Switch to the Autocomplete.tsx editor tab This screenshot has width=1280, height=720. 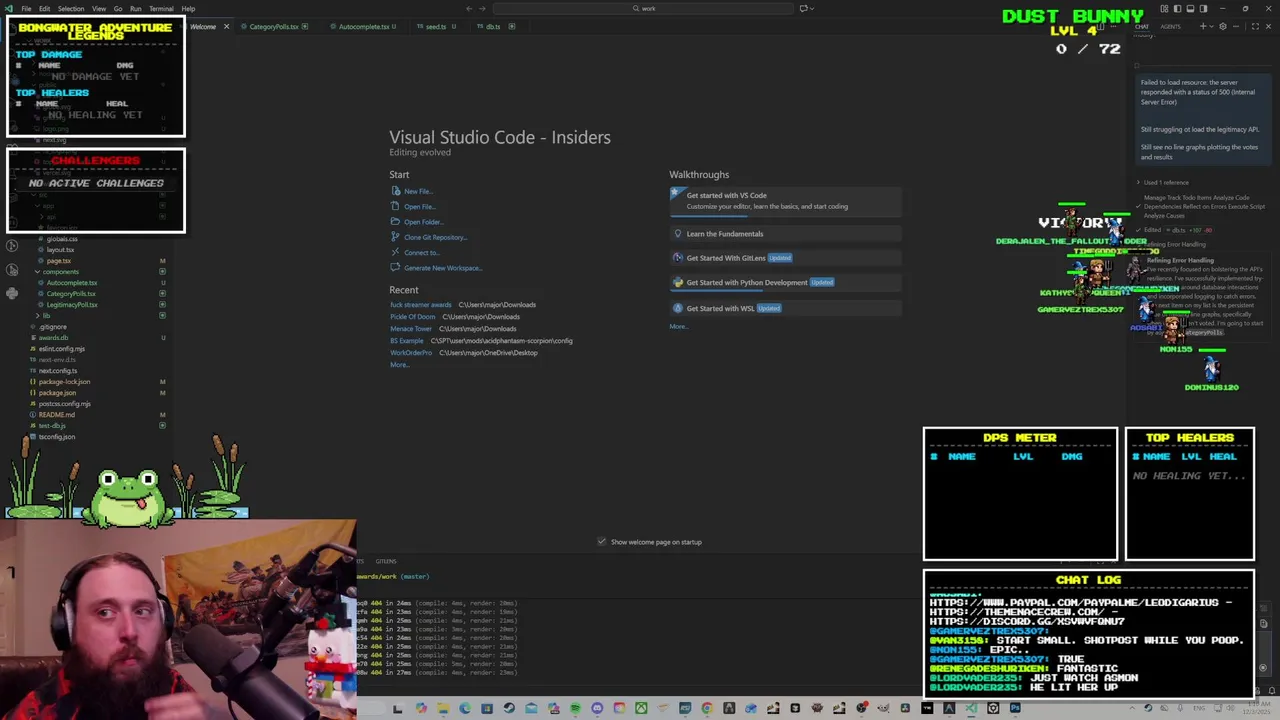point(364,27)
